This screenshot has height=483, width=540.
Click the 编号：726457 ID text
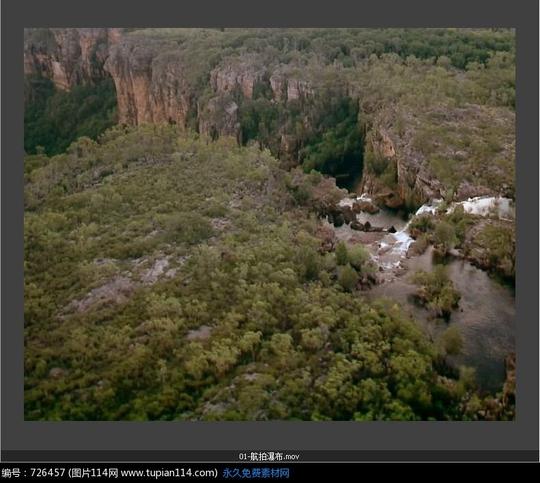point(33,473)
